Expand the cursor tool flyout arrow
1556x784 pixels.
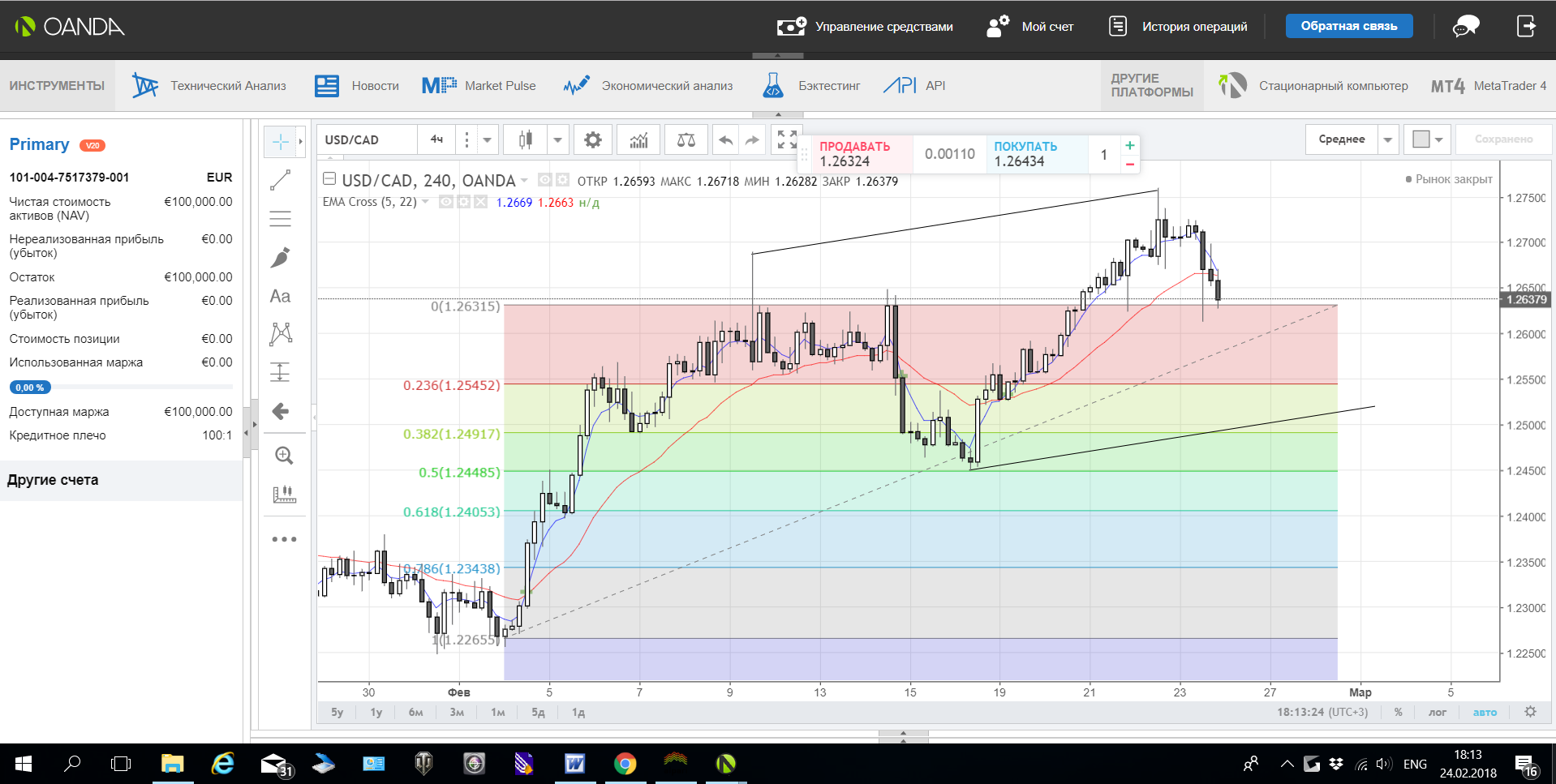(x=300, y=142)
